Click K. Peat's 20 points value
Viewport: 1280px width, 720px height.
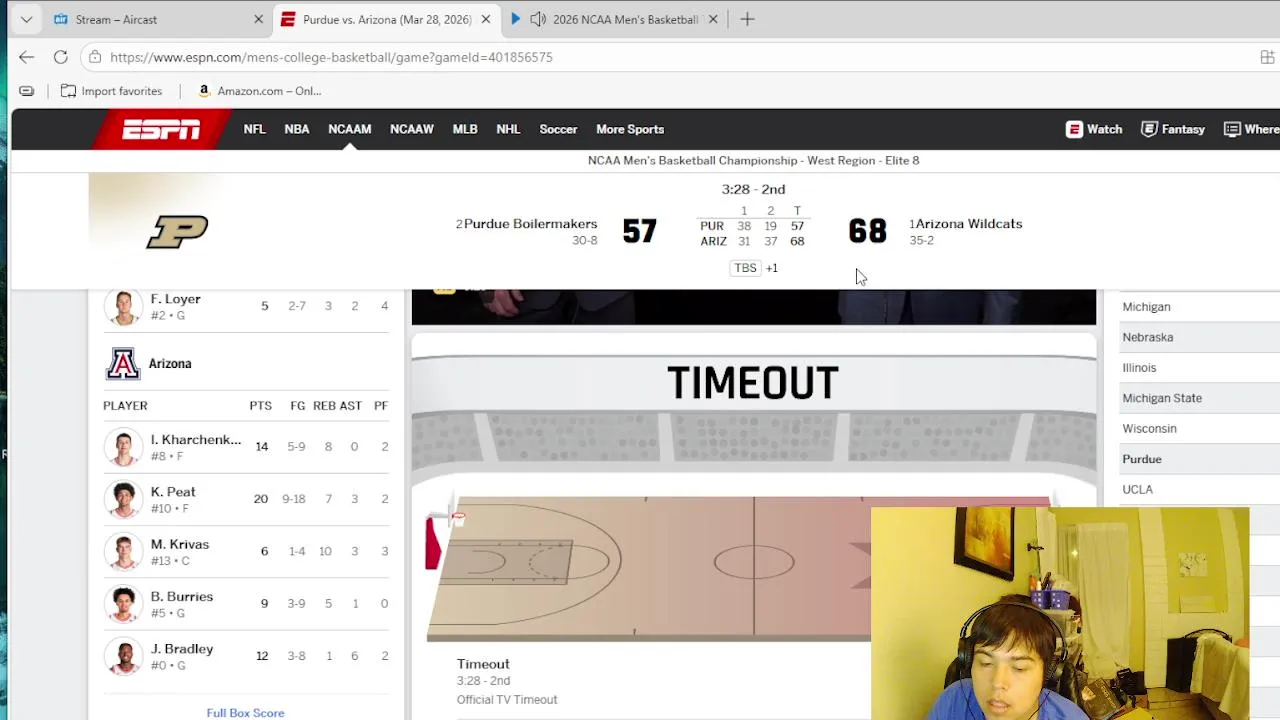click(x=260, y=499)
